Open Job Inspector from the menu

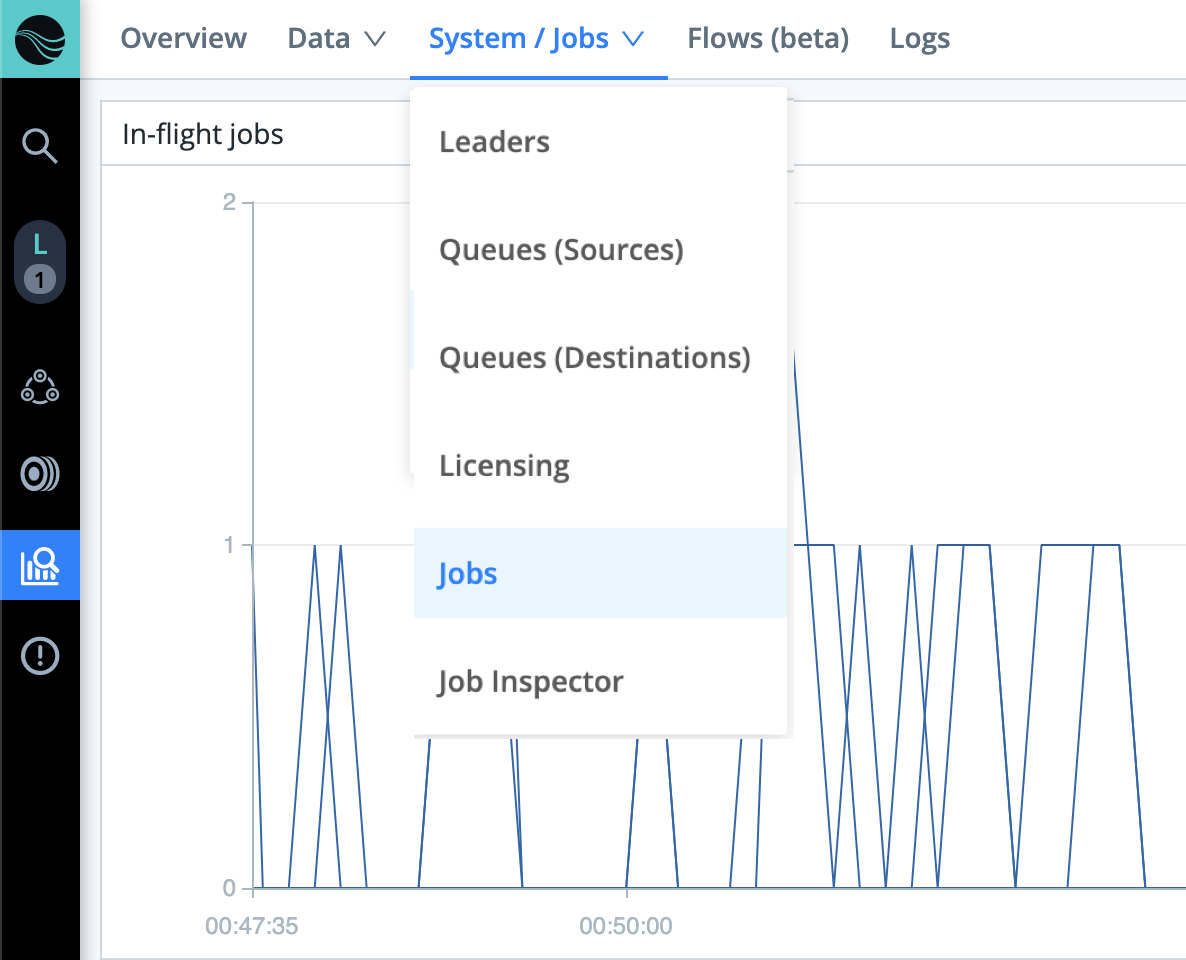[x=531, y=681]
